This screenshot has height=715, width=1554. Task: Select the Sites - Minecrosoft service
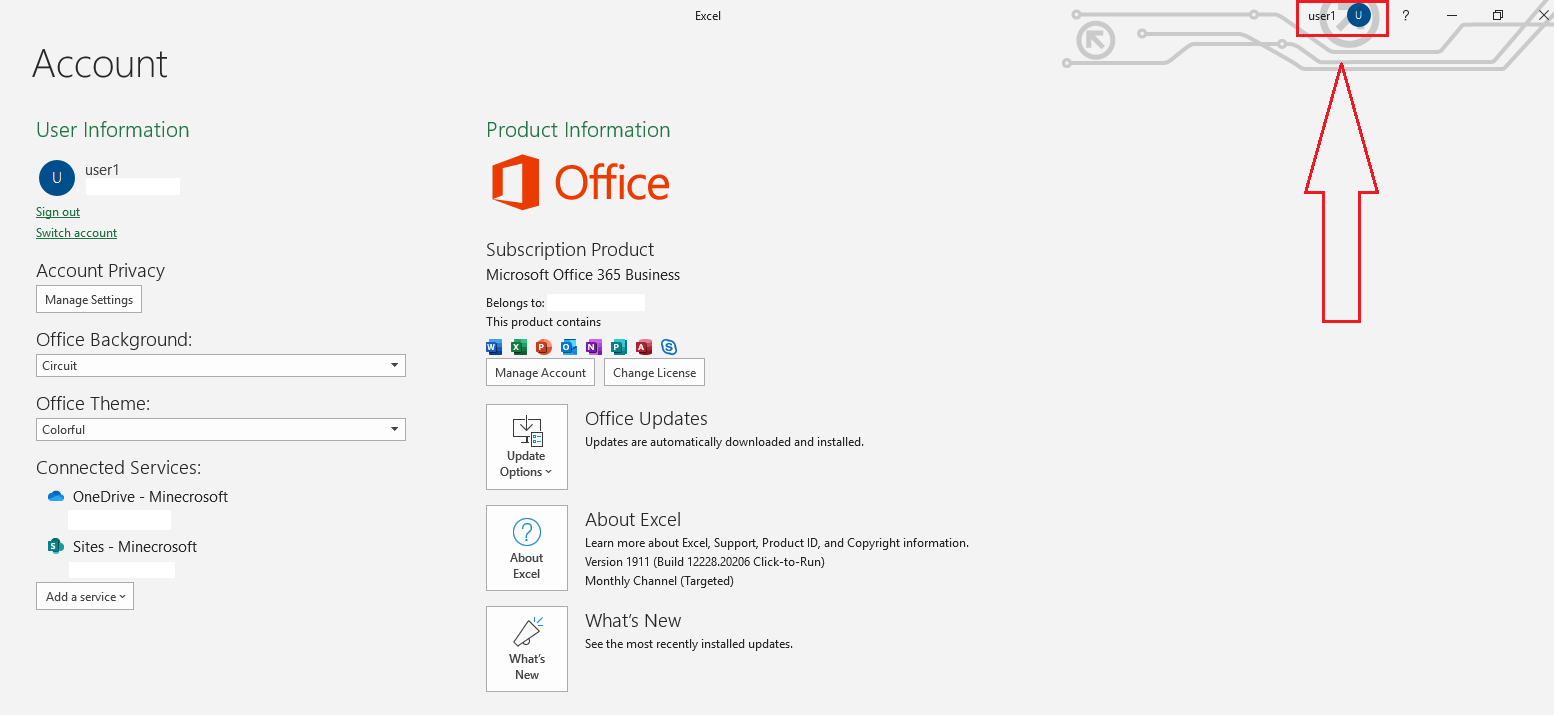coord(135,546)
